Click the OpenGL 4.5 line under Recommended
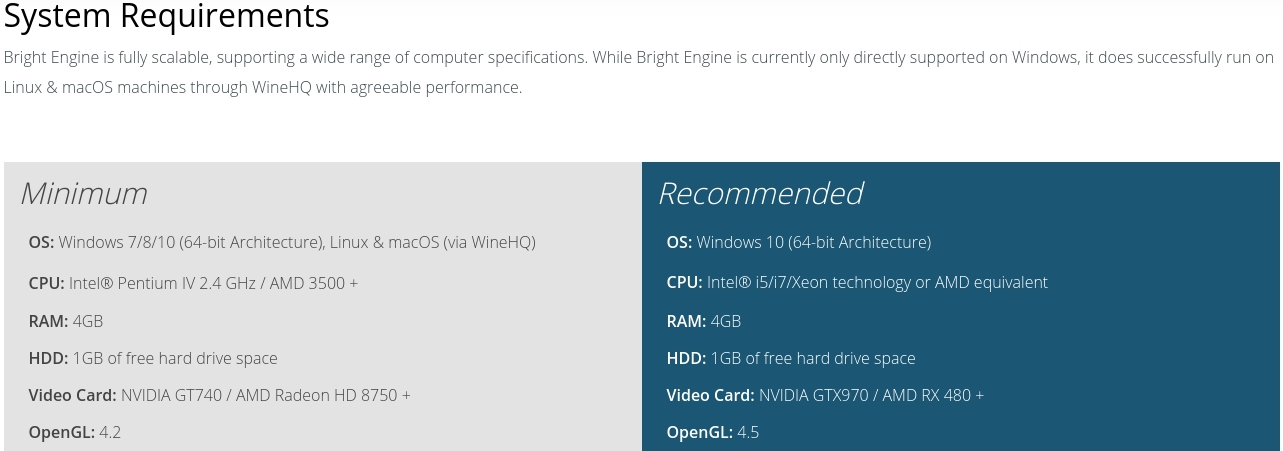The image size is (1283, 451). tap(713, 432)
